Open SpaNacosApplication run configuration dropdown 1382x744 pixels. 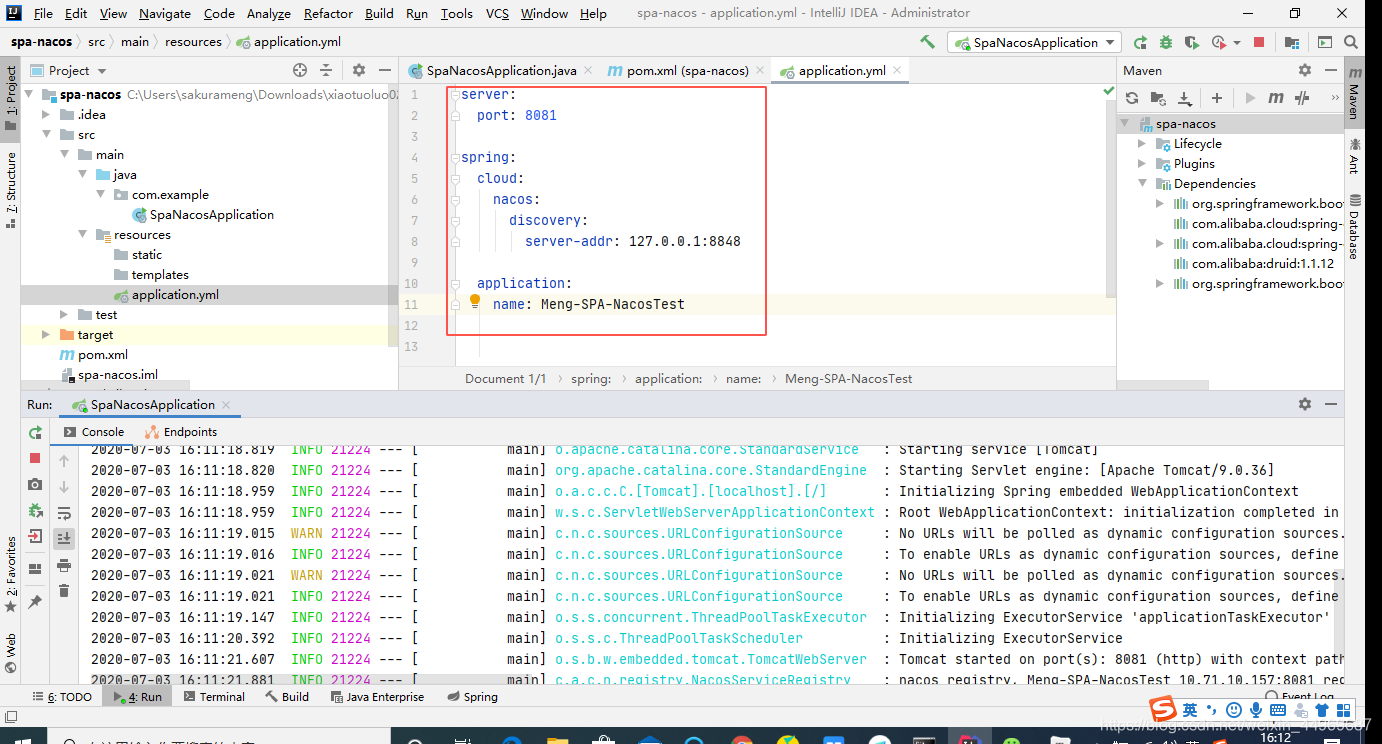1036,42
